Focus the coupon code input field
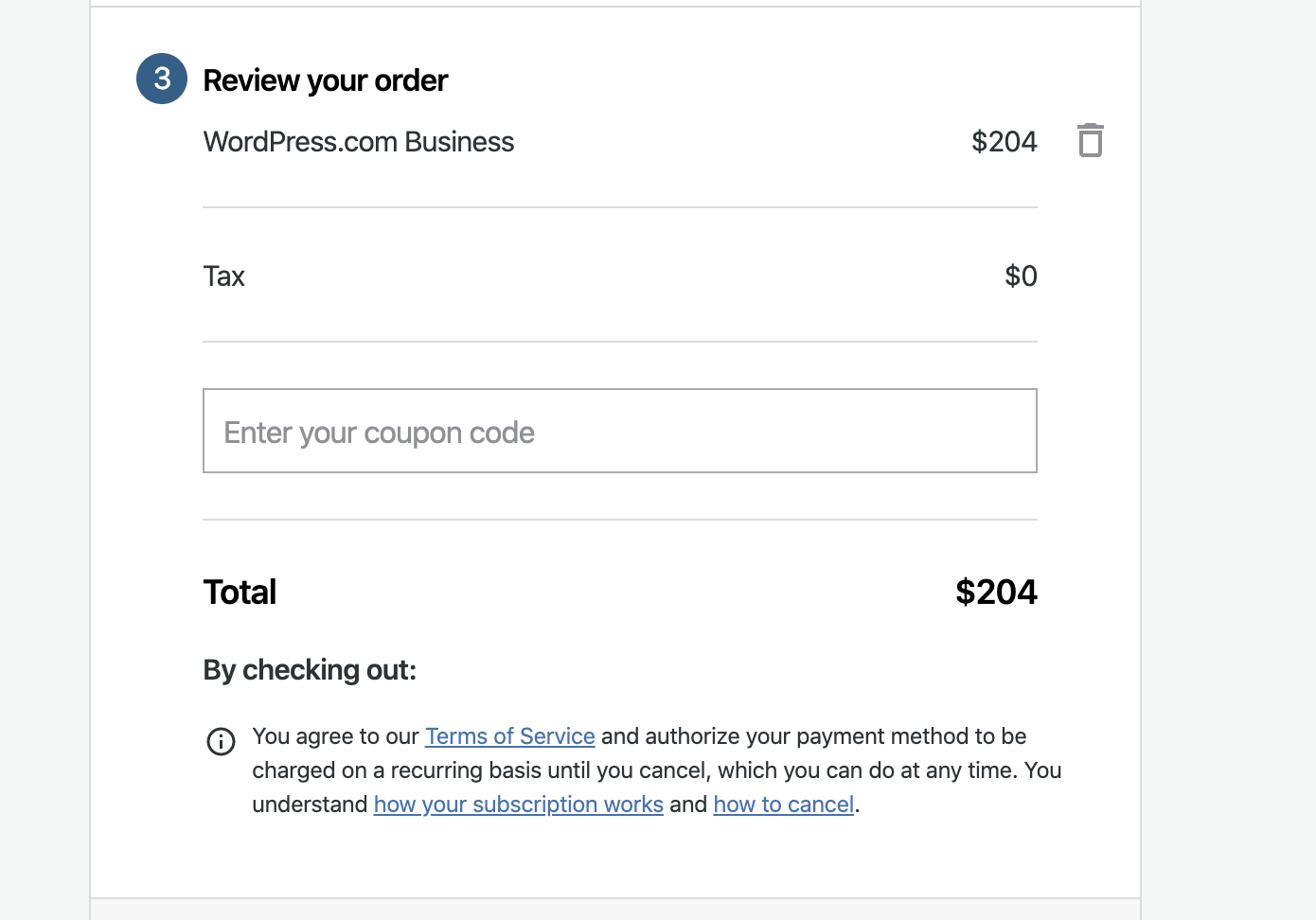 [620, 431]
